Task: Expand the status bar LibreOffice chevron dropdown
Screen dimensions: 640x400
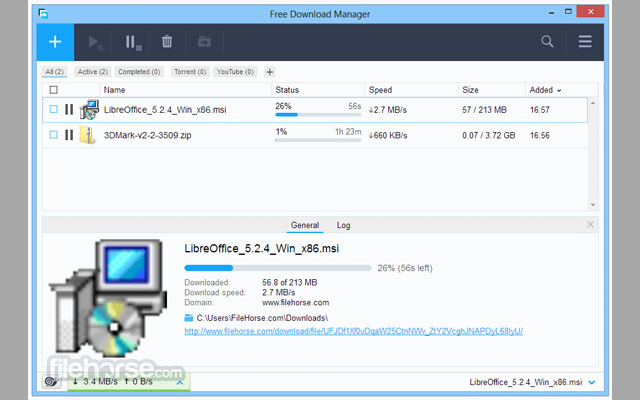Action: (591, 382)
